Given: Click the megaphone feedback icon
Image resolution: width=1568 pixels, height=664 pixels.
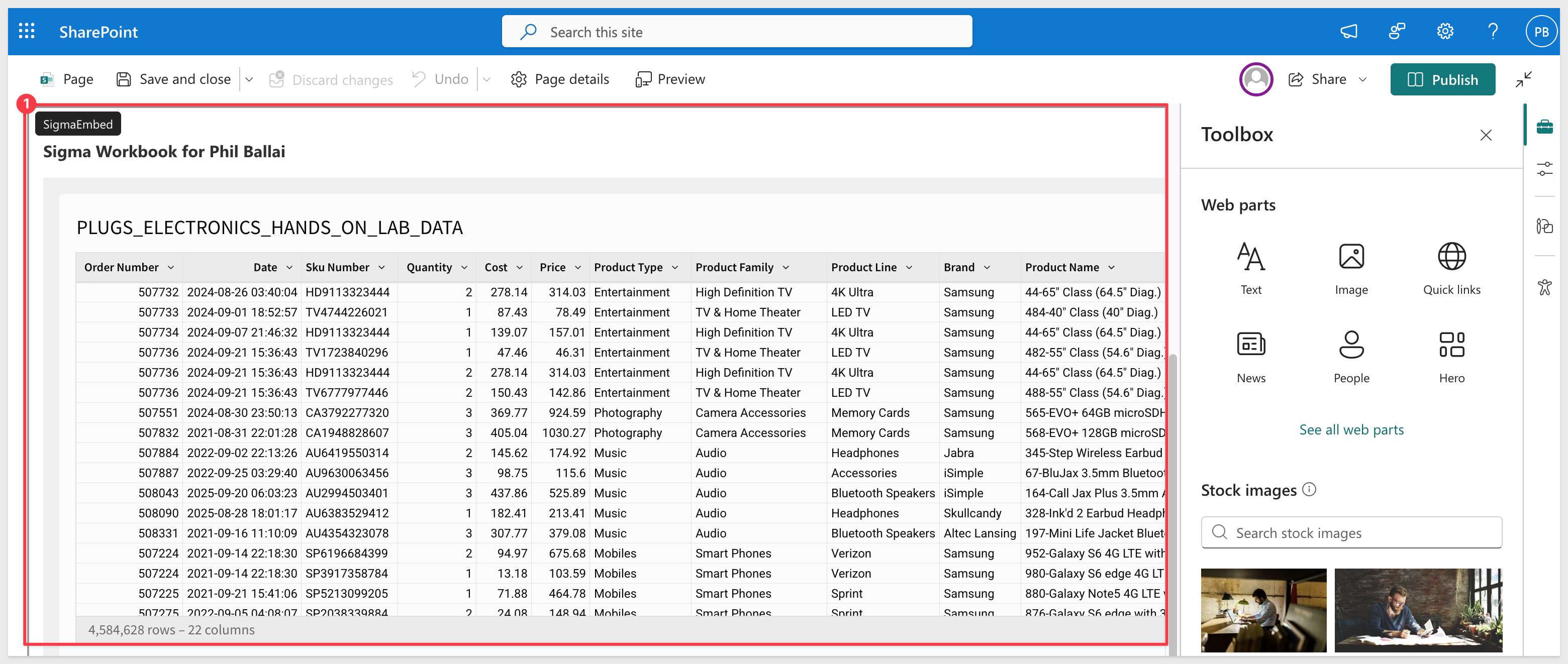Looking at the screenshot, I should click(1348, 32).
